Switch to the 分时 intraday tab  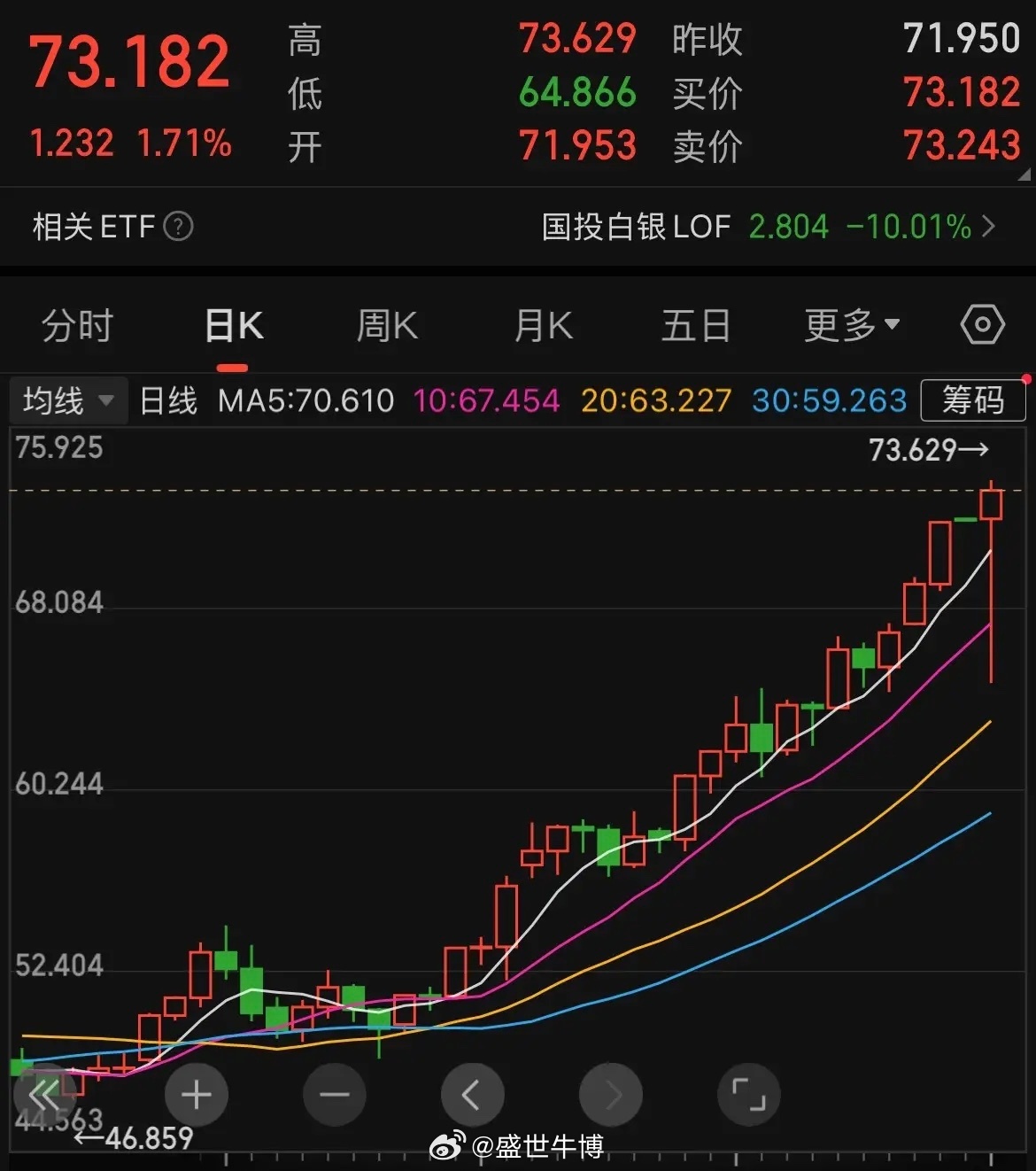tap(74, 325)
